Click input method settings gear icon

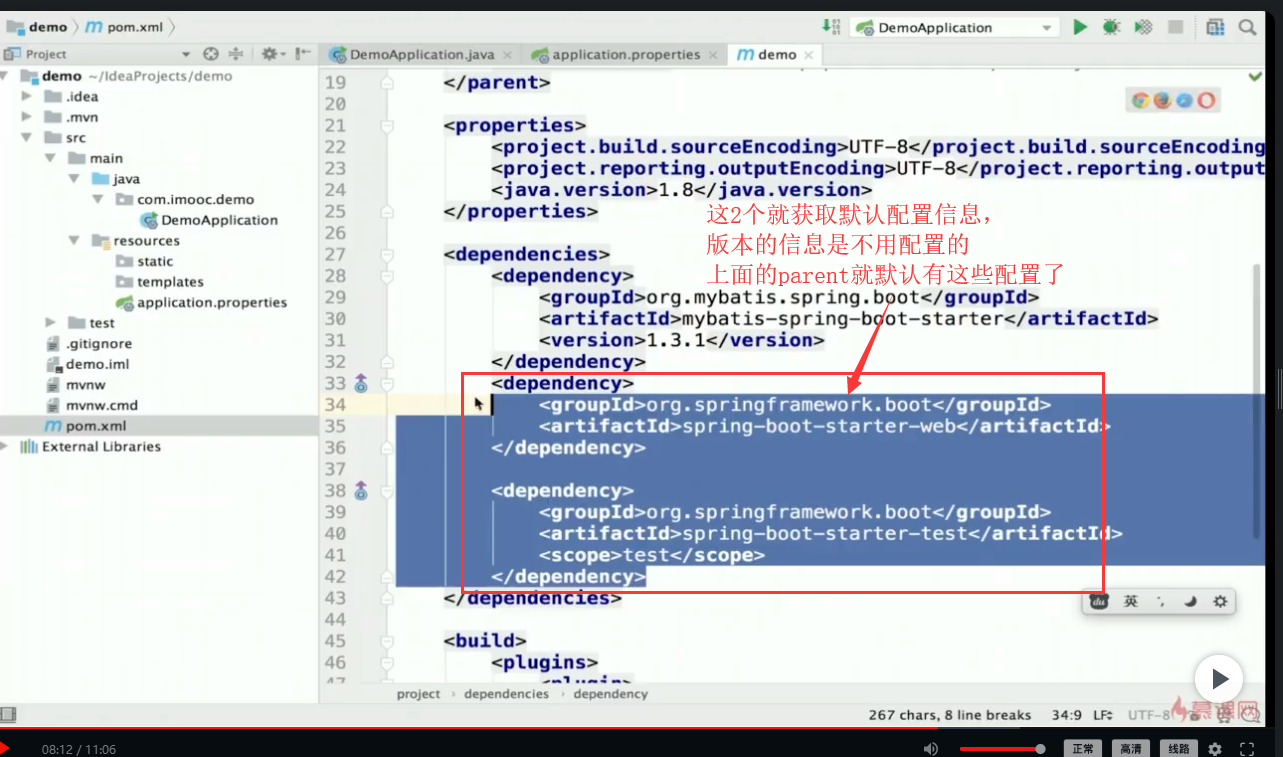point(1220,602)
